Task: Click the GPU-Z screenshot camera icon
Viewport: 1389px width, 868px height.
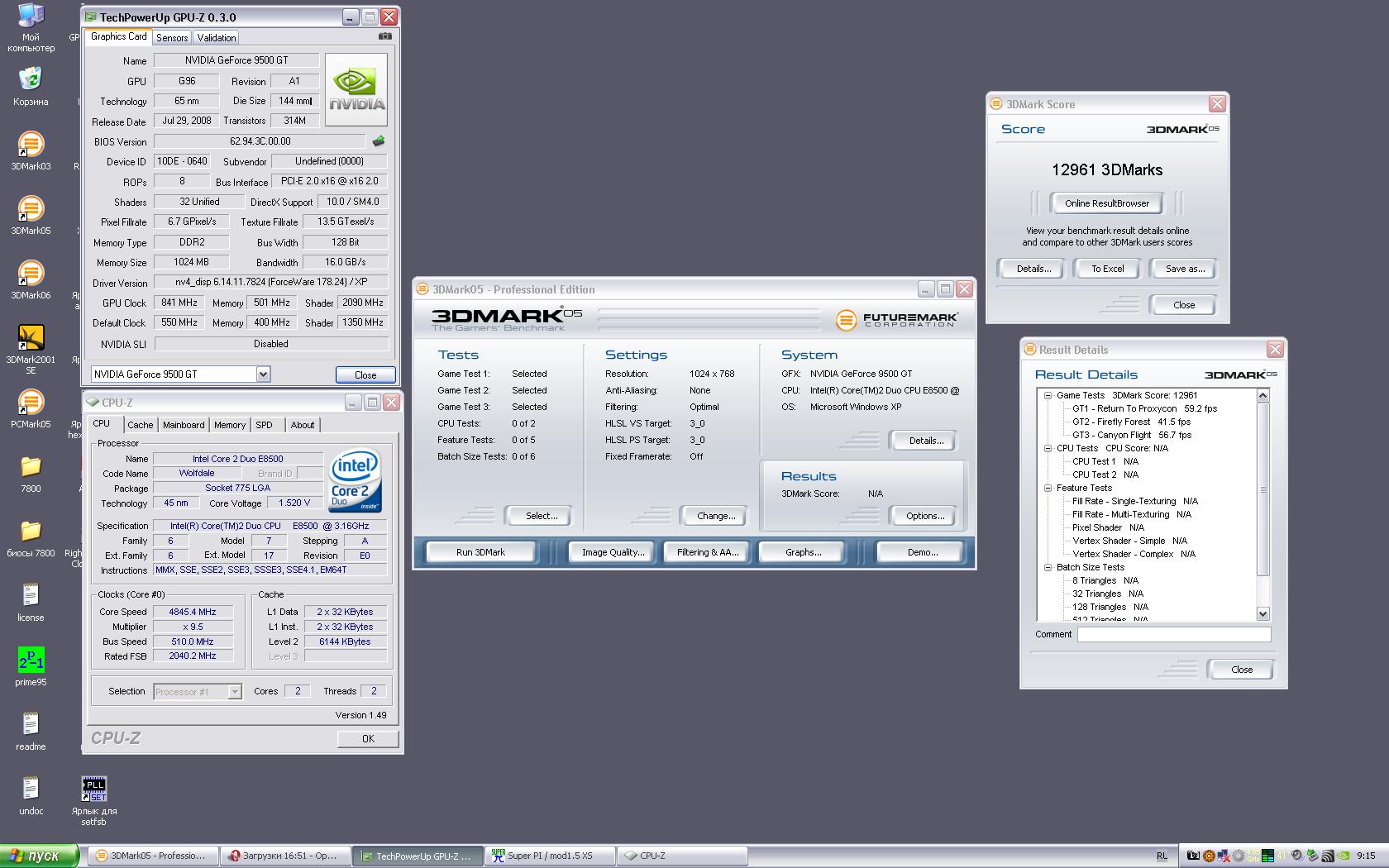Action: [385, 36]
